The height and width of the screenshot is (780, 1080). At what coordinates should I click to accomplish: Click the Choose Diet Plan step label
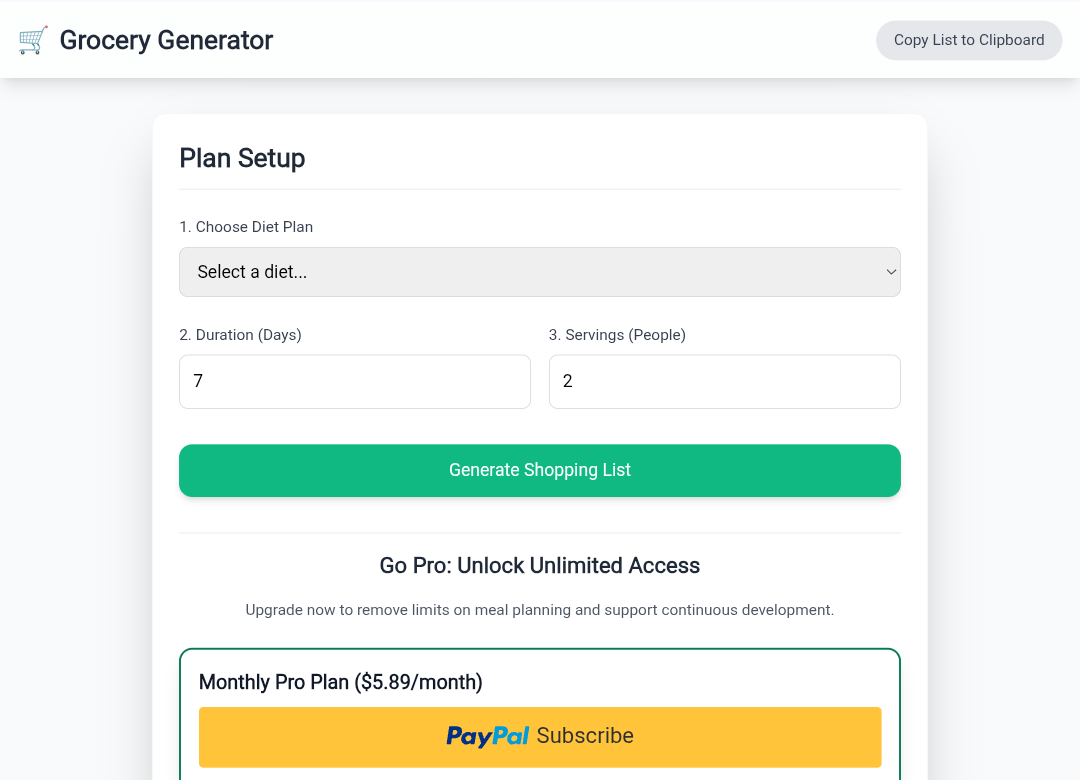[x=246, y=227]
